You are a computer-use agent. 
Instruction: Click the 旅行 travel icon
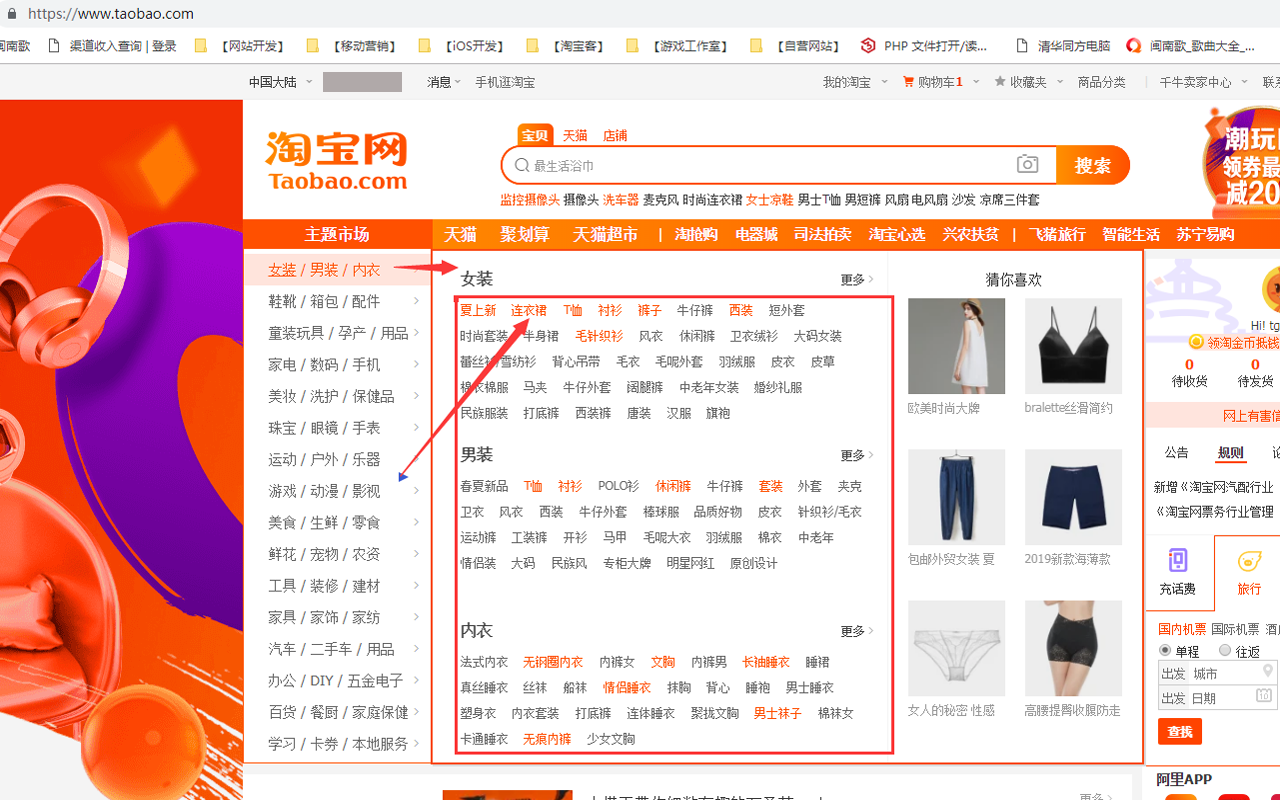click(x=1249, y=561)
